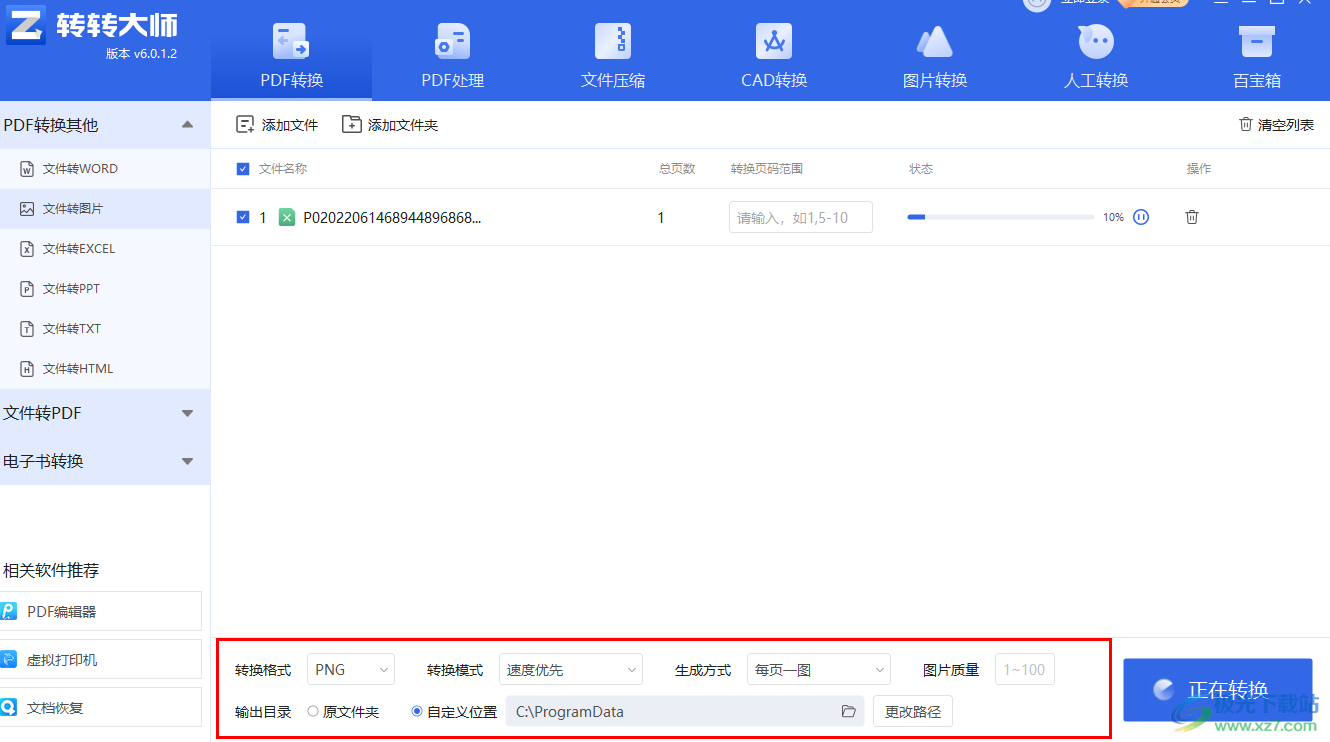
Task: Open PDF编辑器 recommended software
Action: (101, 611)
